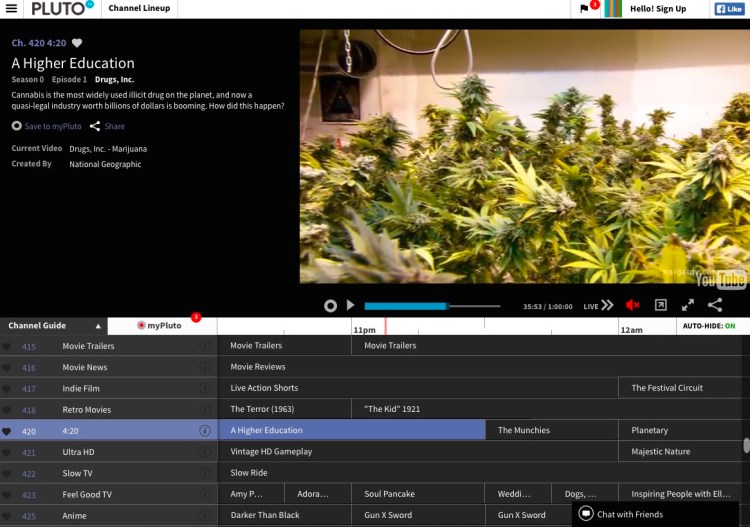Screen dimensions: 750x527
Task: Click the video preview area
Action: pyautogui.click(x=525, y=157)
